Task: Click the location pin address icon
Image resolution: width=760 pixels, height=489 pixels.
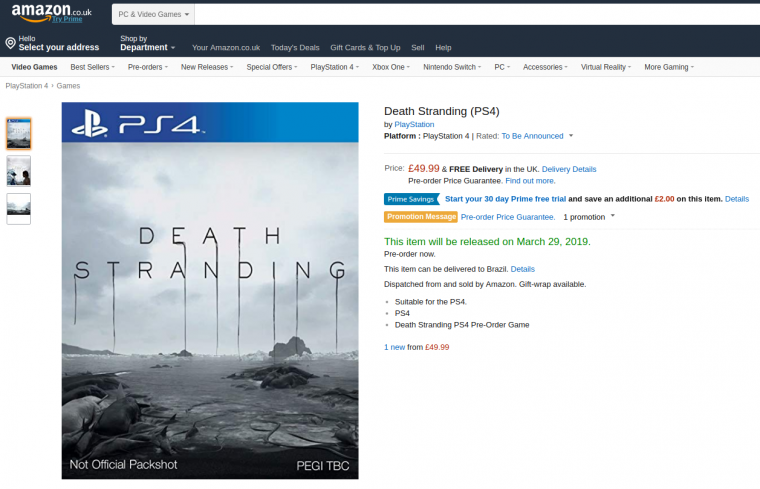Action: [x=10, y=43]
